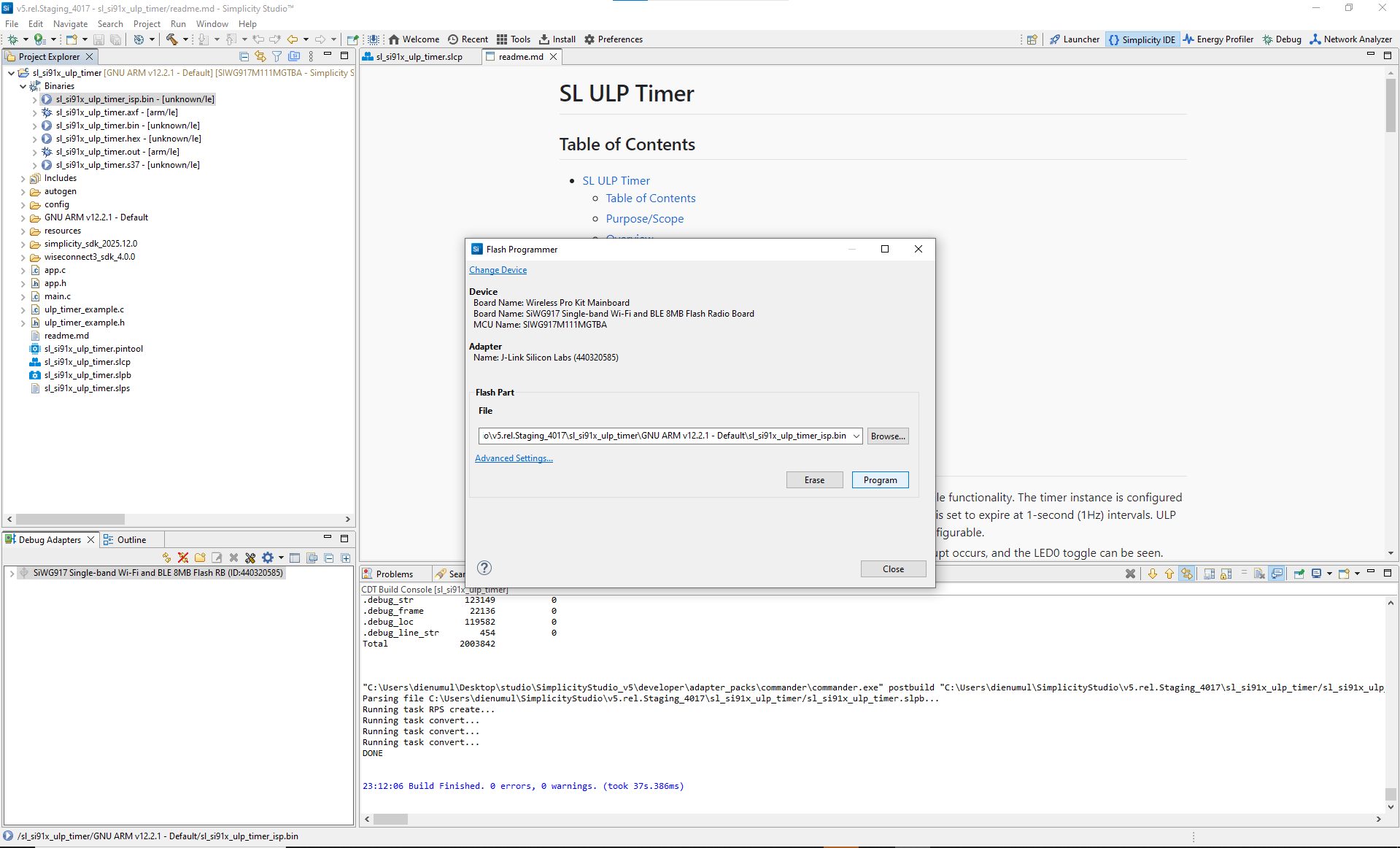Toggle Pin Console in console toolbar
Viewport: 1400px width, 848px height.
pos(1299,574)
